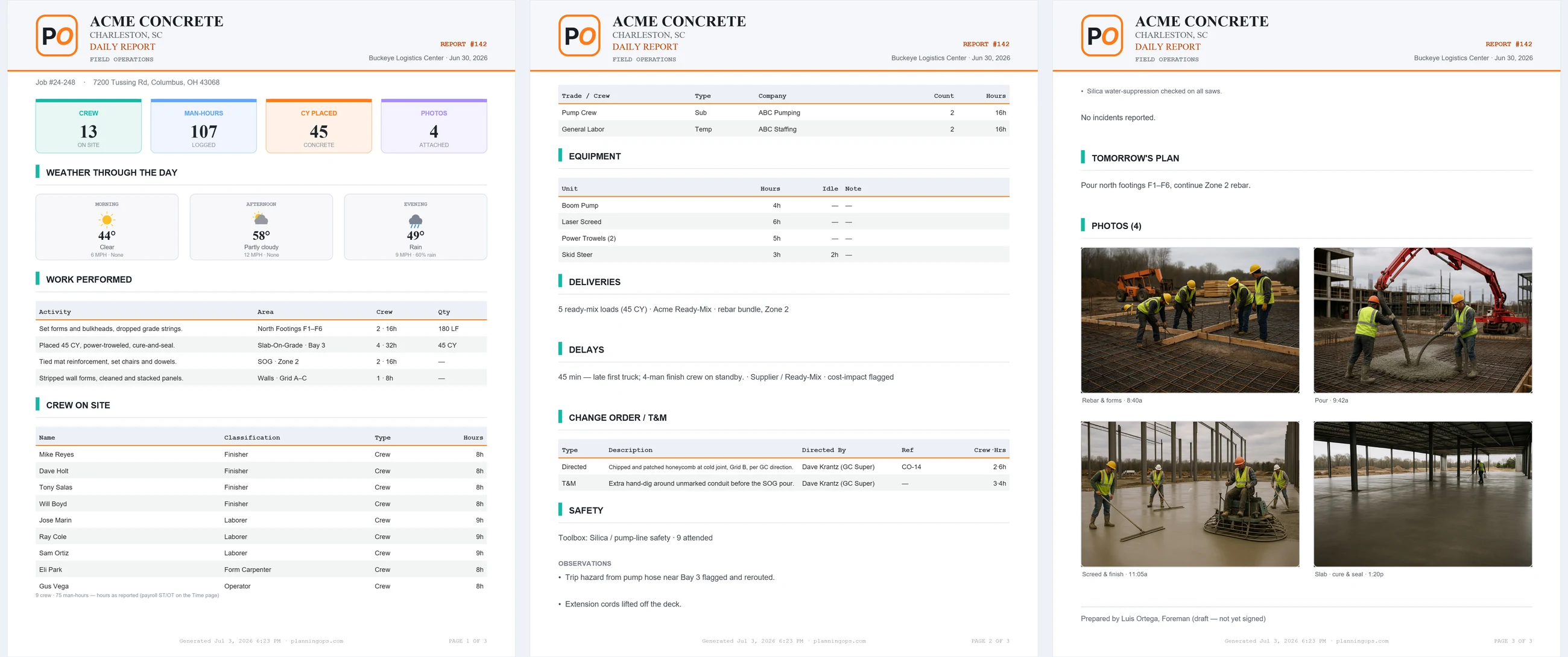Click the Boom Pump equipment row
Screen dimensions: 1568x657
pos(783,206)
